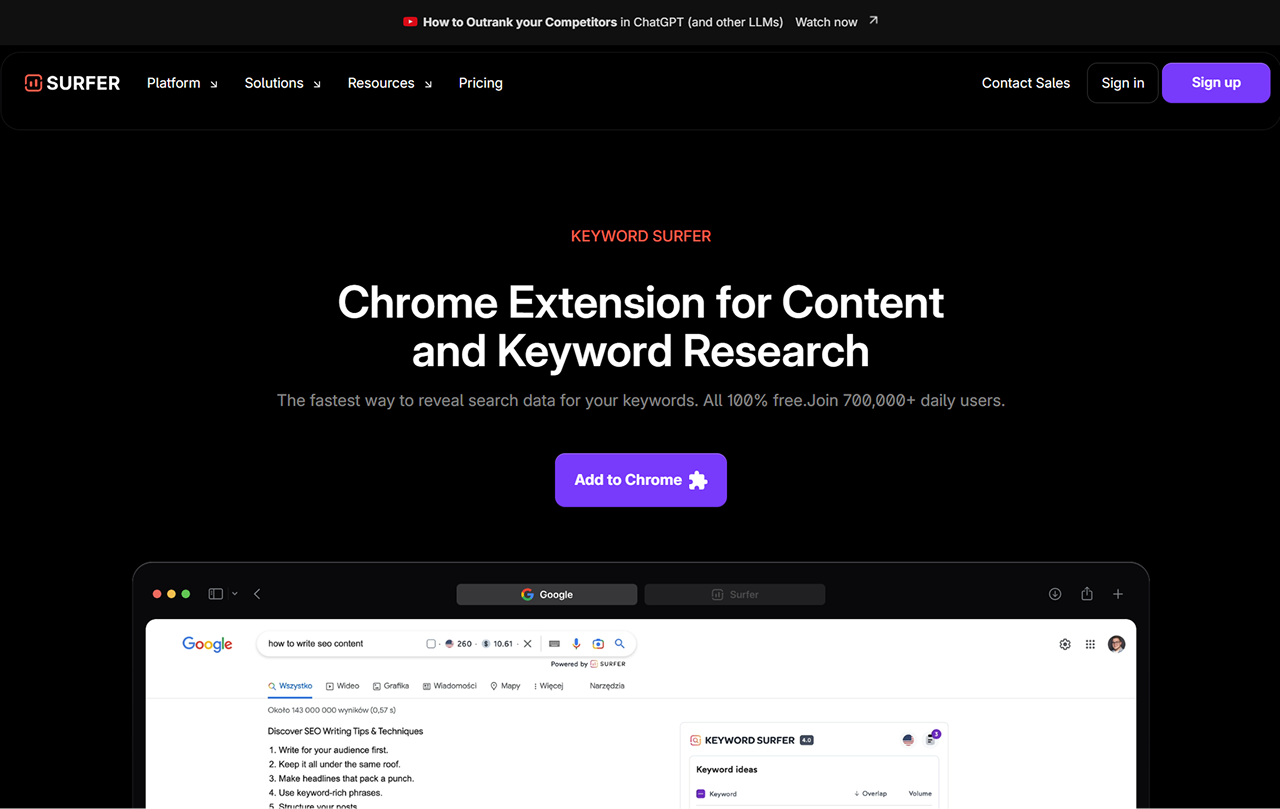The height and width of the screenshot is (809, 1280).
Task: Click the purple Sign up button
Action: point(1215,83)
